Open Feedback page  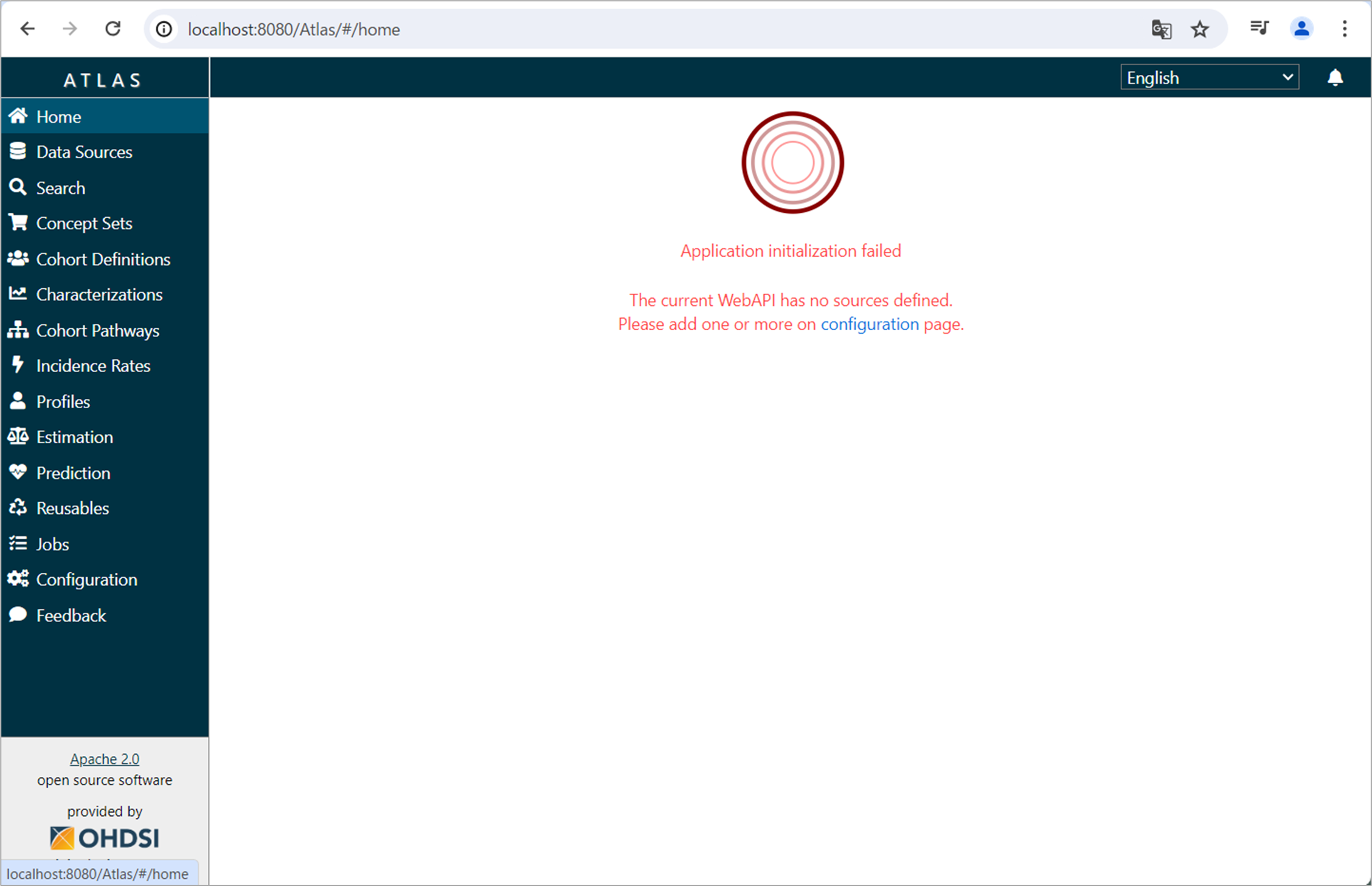[105, 615]
